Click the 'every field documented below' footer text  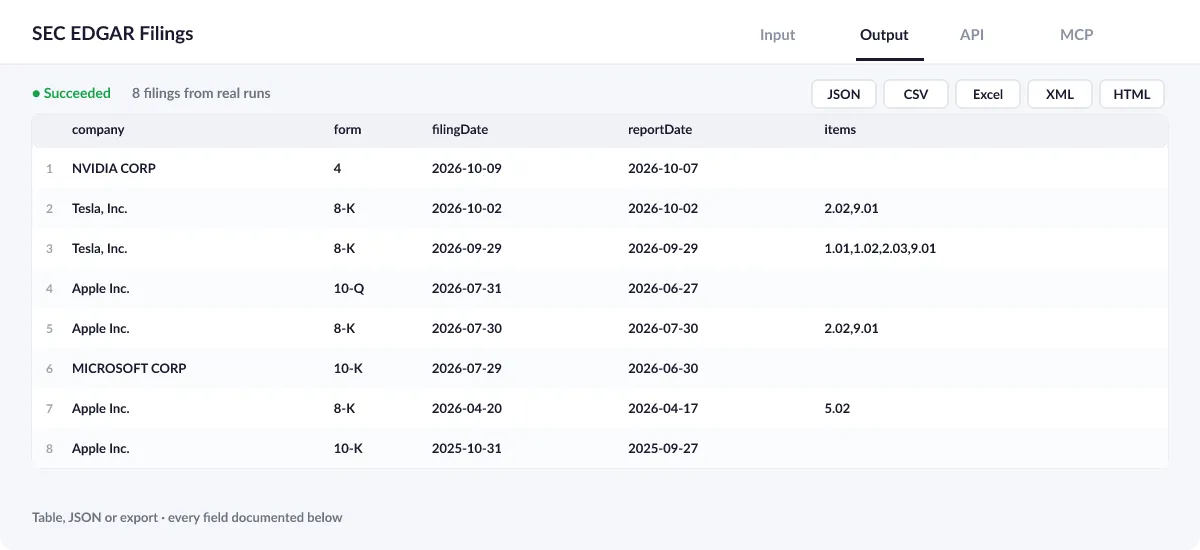[255, 517]
